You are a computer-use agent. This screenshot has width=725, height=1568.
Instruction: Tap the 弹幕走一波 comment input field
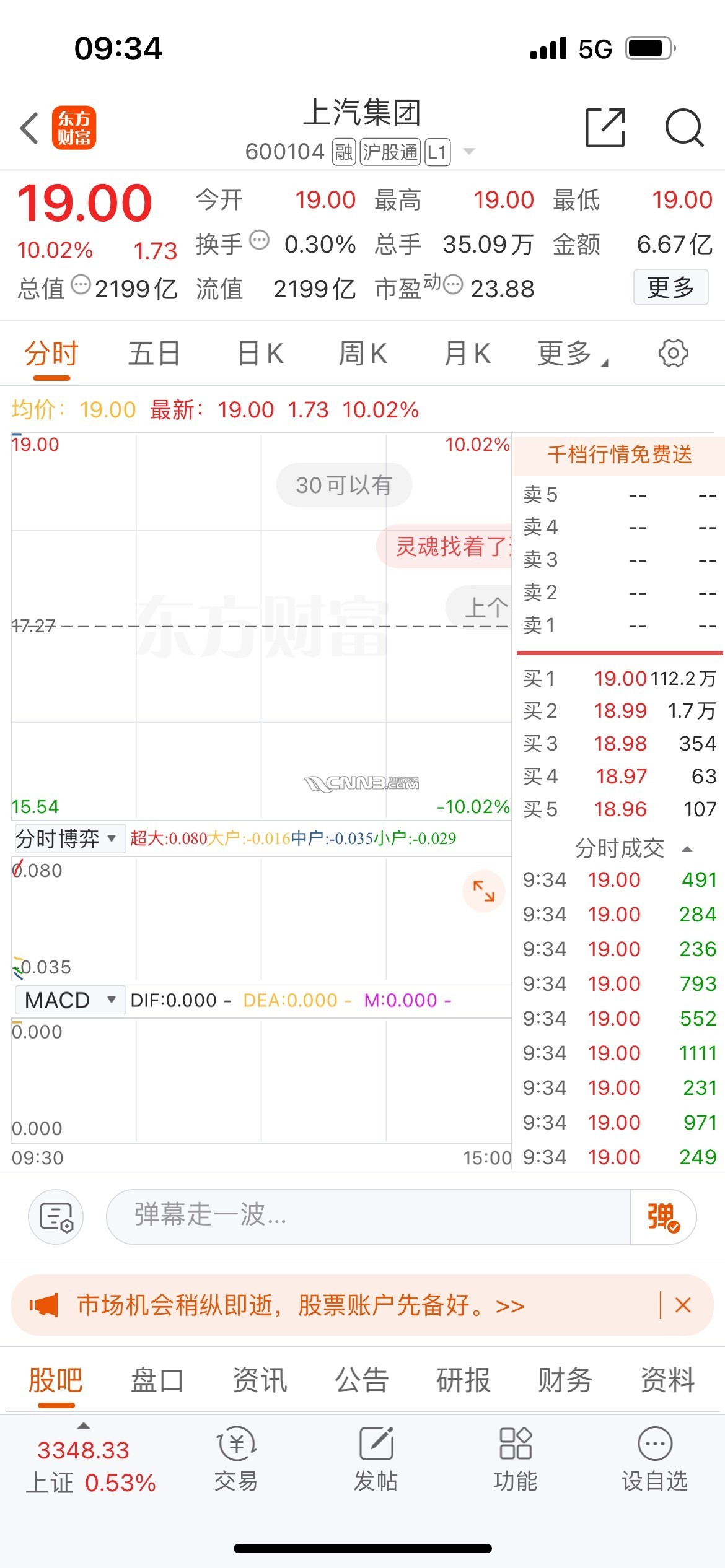pyautogui.click(x=369, y=1217)
